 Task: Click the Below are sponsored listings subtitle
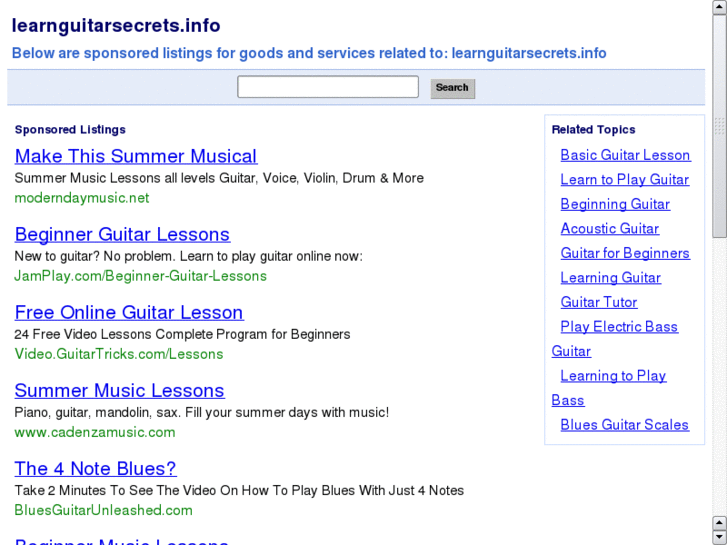pyautogui.click(x=309, y=53)
